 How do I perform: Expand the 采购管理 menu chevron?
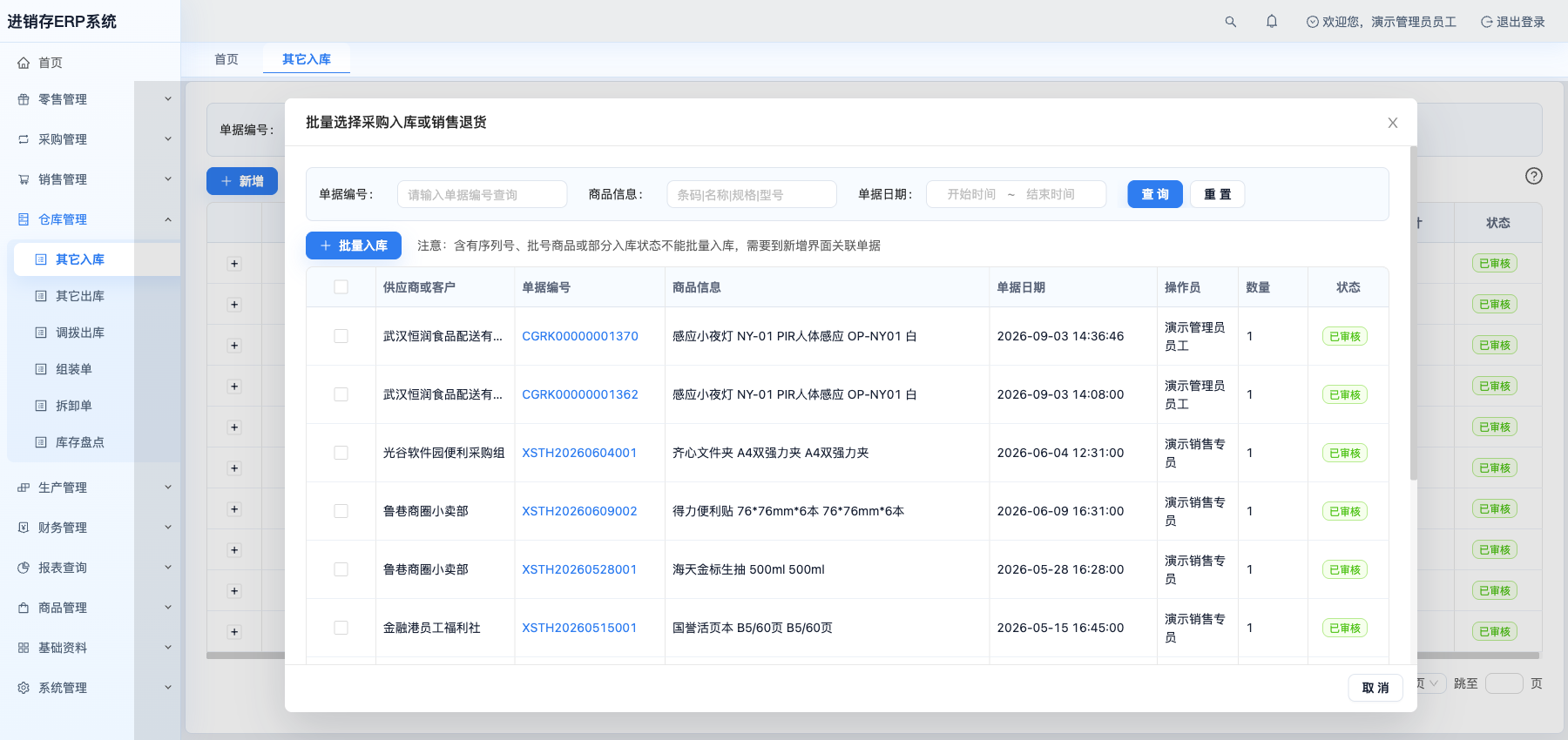point(168,139)
